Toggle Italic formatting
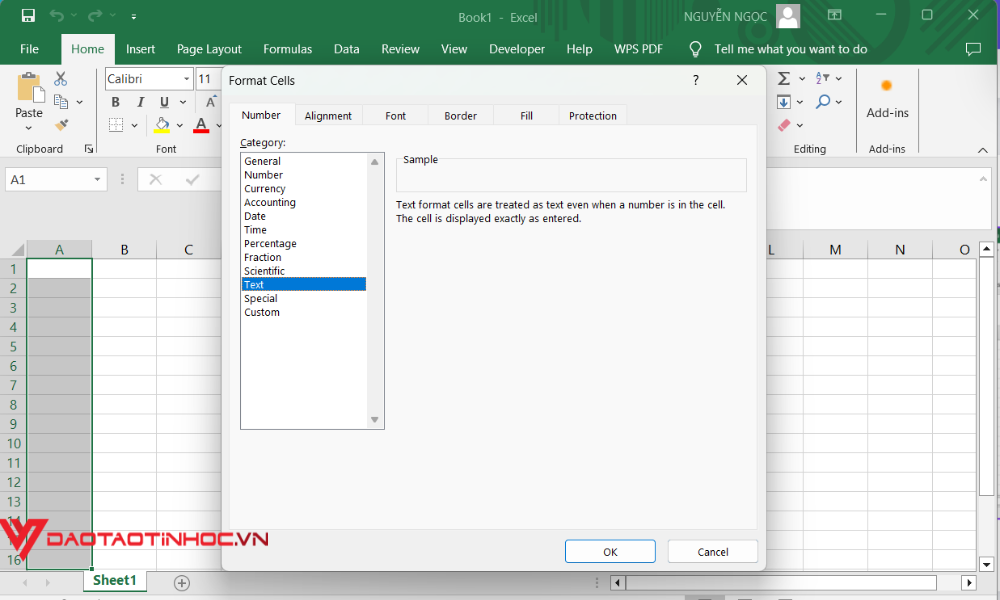Viewport: 1000px width, 600px height. coord(140,102)
